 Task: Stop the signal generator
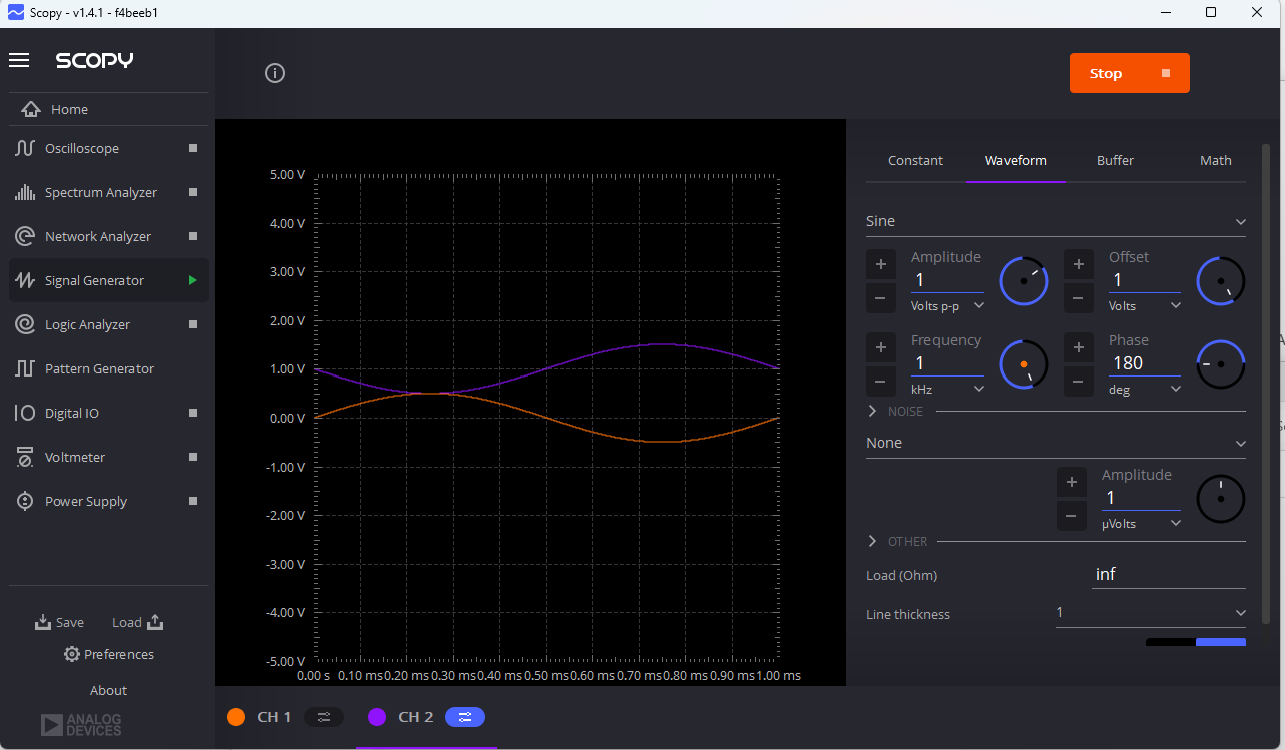click(x=1129, y=72)
